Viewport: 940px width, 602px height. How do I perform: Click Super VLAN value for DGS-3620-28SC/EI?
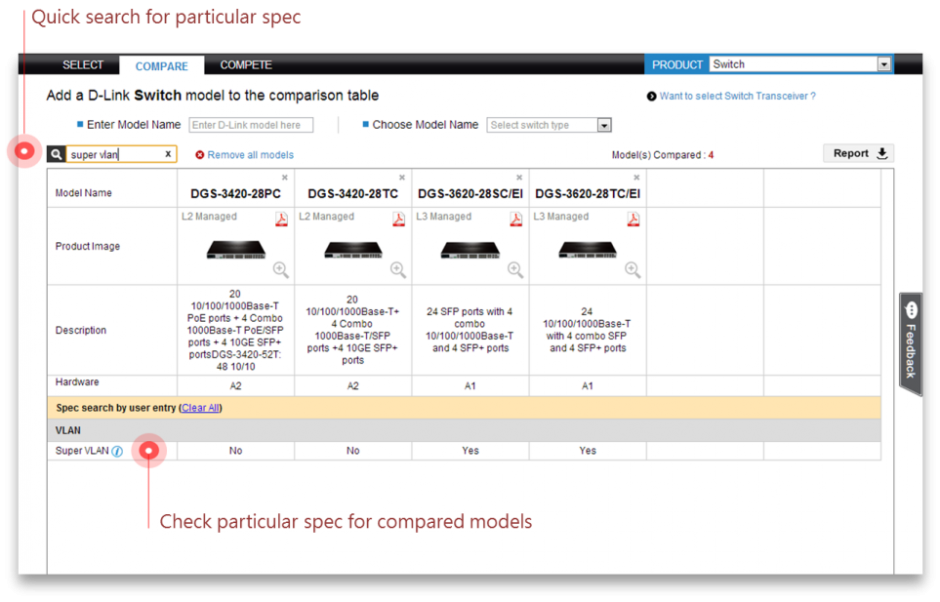[x=470, y=451]
